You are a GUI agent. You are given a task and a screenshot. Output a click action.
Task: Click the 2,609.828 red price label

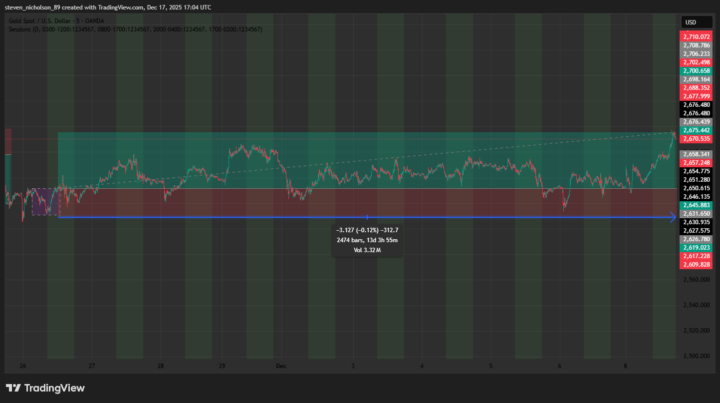click(696, 265)
